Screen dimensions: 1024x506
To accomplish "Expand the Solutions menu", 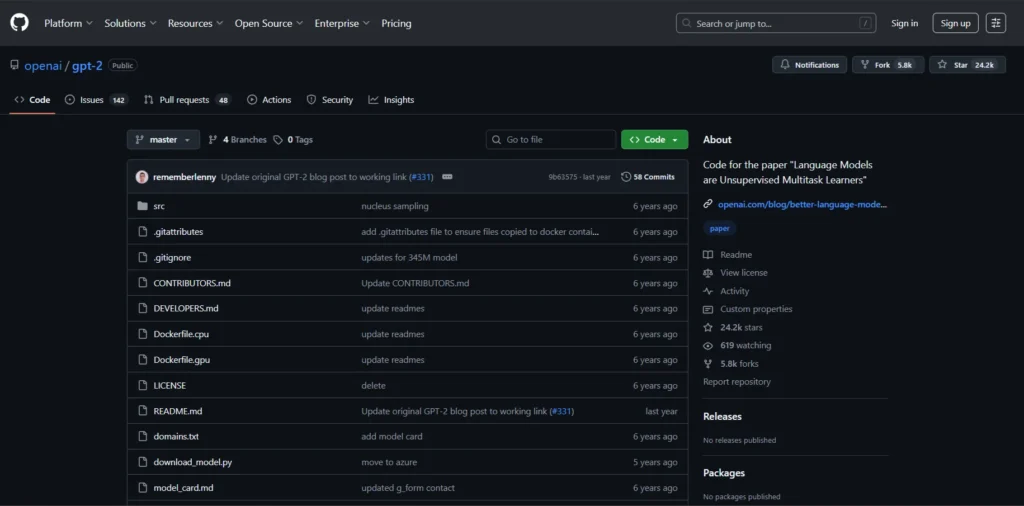I will (130, 23).
